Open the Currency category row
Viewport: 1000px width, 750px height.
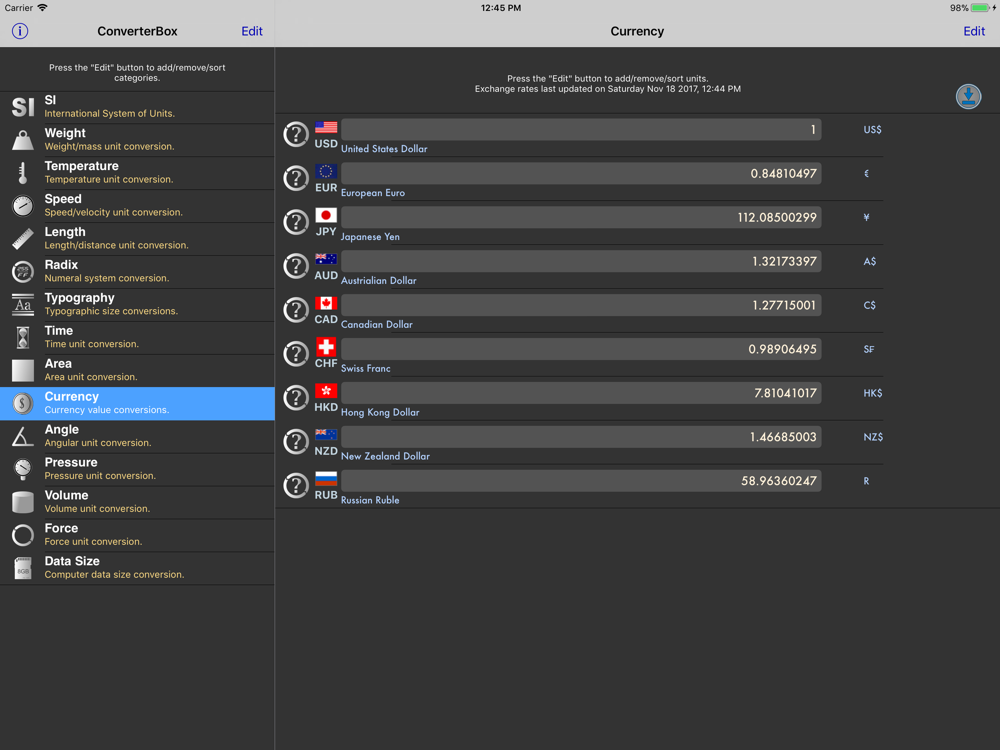pos(137,403)
